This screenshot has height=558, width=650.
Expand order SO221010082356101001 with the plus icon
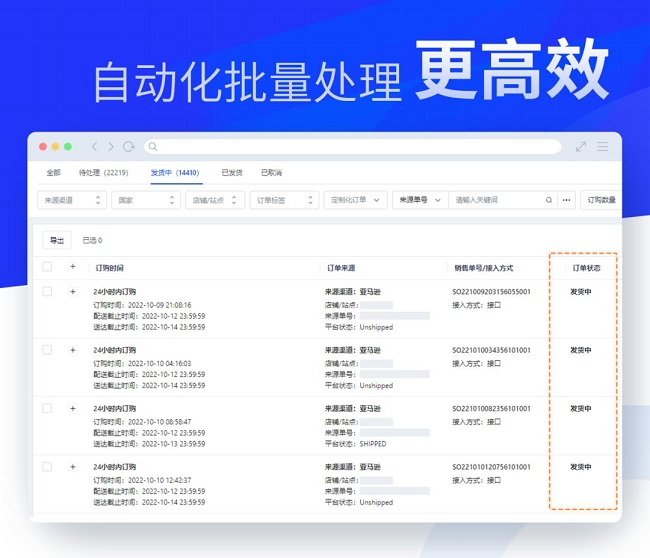coord(73,408)
